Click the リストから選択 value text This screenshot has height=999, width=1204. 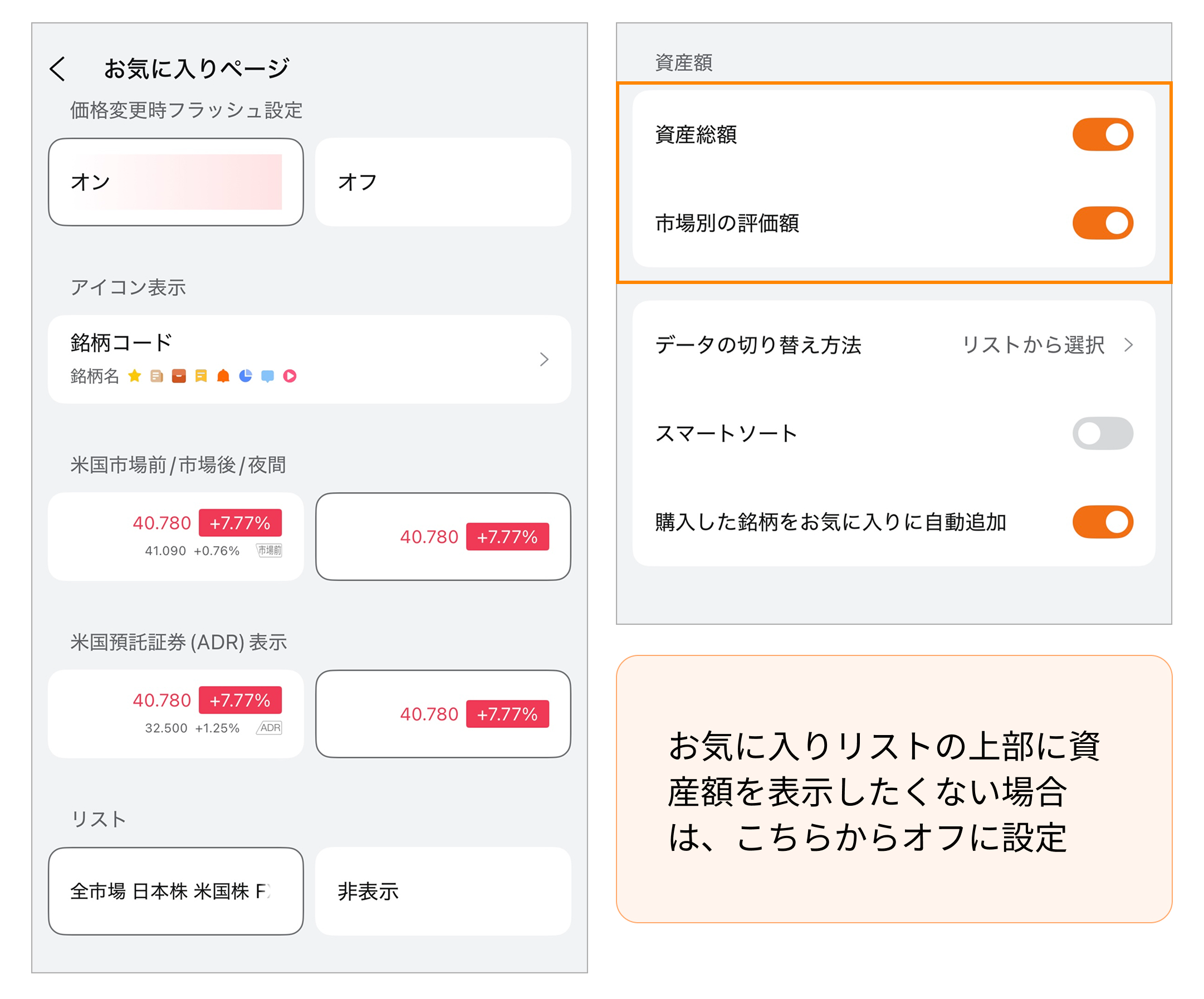coord(1032,345)
